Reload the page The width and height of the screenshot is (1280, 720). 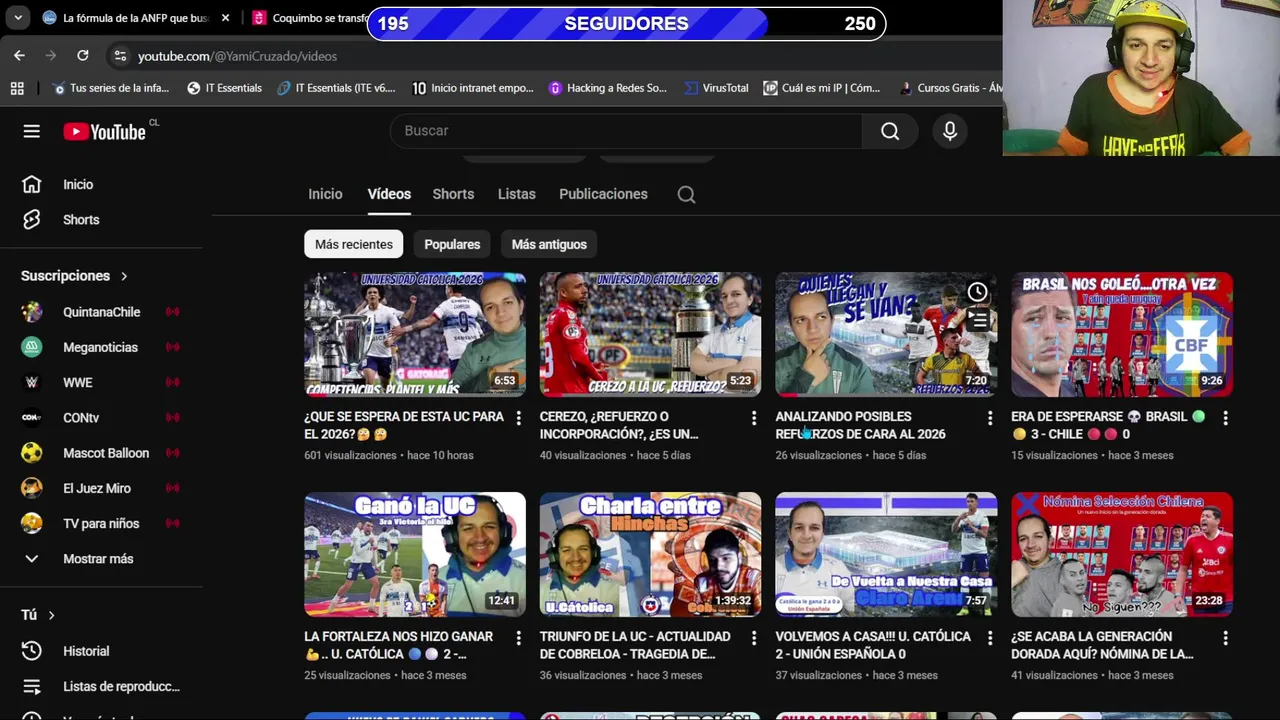83,56
